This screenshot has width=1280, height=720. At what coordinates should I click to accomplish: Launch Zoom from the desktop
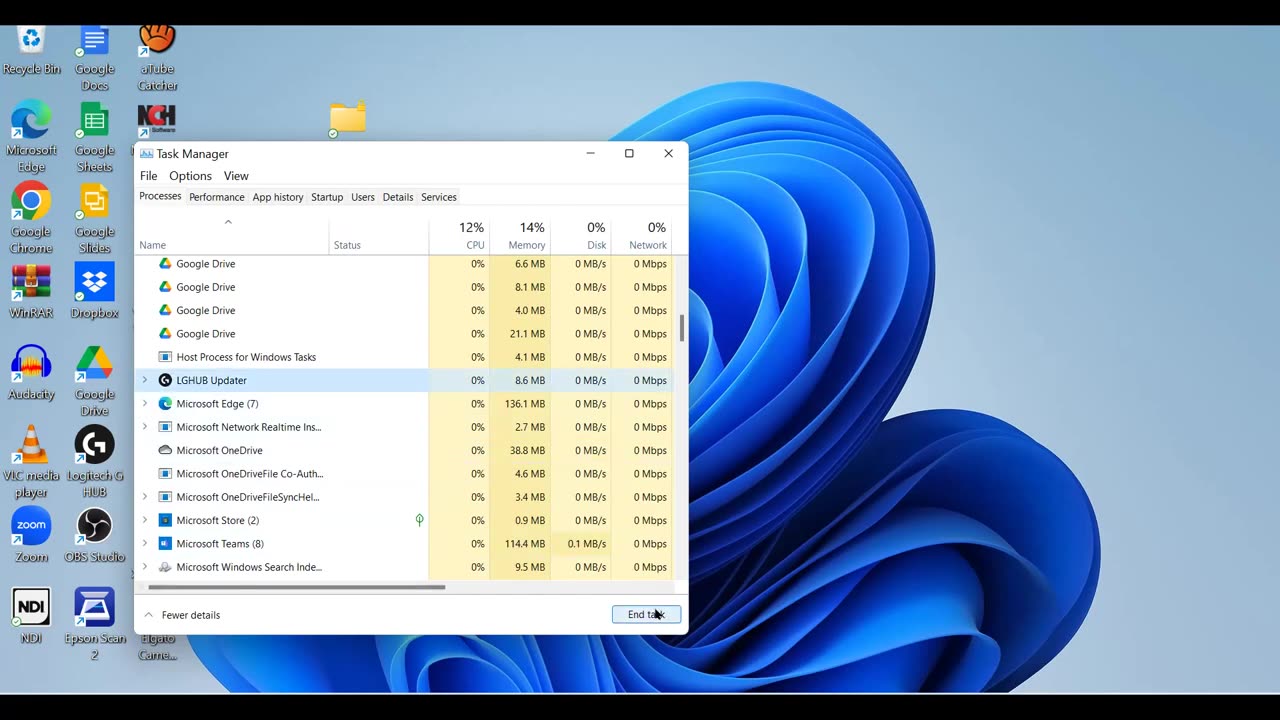pos(31,535)
